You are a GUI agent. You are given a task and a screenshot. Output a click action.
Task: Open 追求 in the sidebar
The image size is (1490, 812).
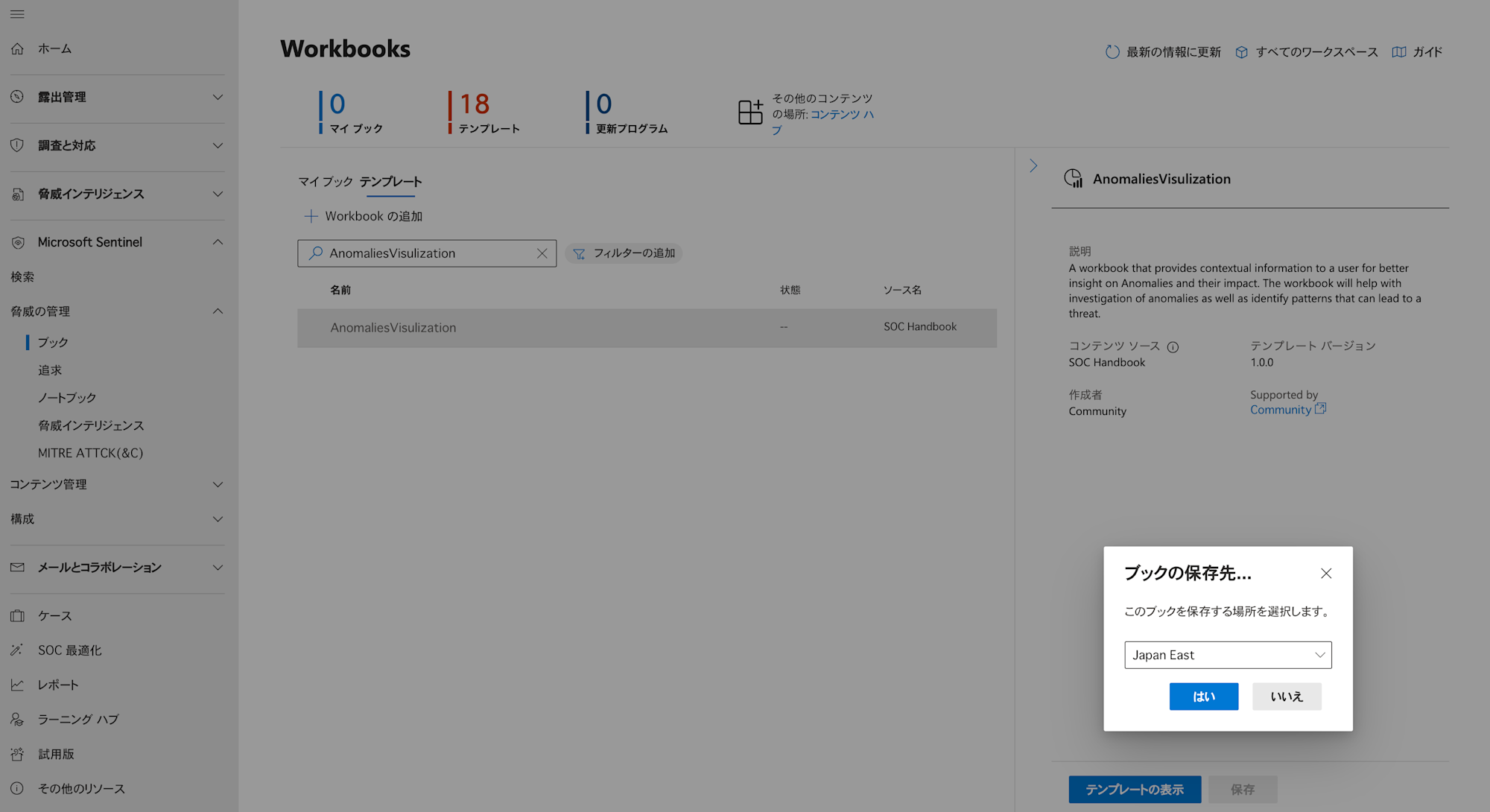[50, 370]
